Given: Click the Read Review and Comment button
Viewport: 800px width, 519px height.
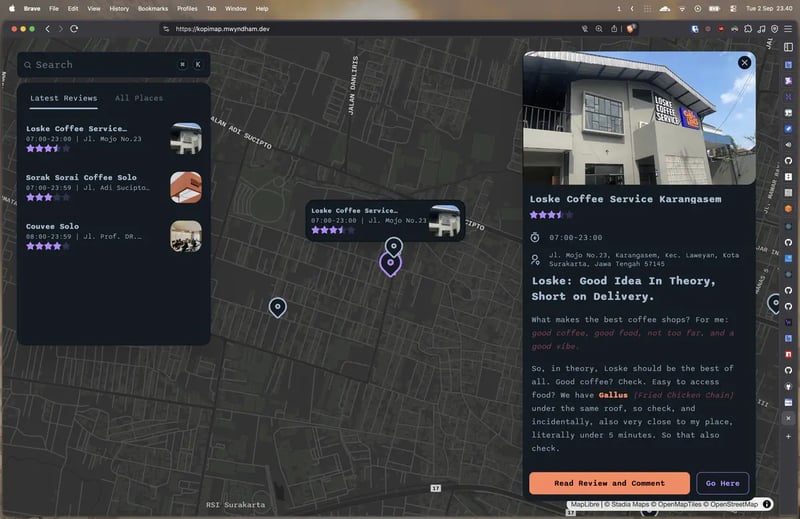Looking at the screenshot, I should 609,483.
